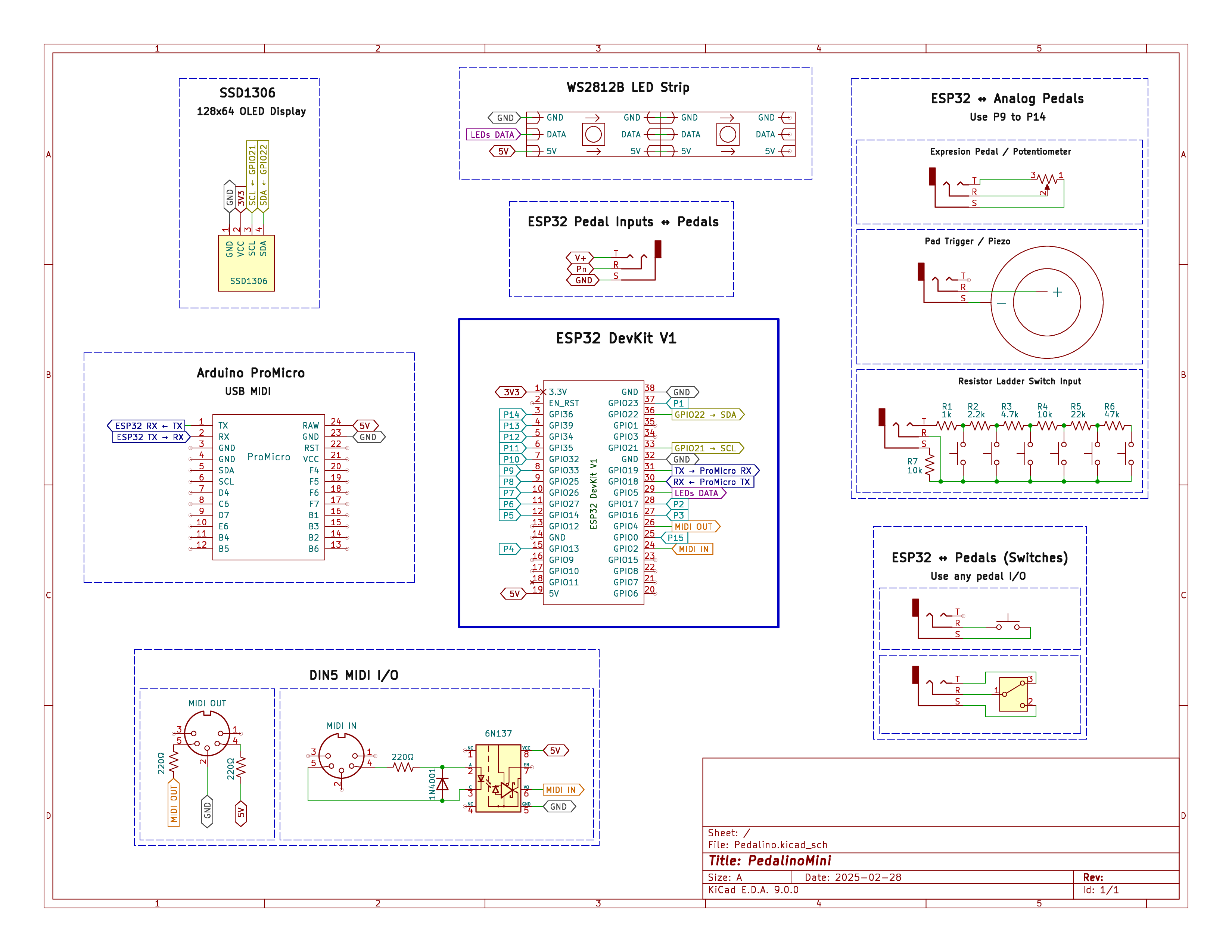Click the momentary push-button switch symbol
1232x952 pixels.
[1008, 623]
